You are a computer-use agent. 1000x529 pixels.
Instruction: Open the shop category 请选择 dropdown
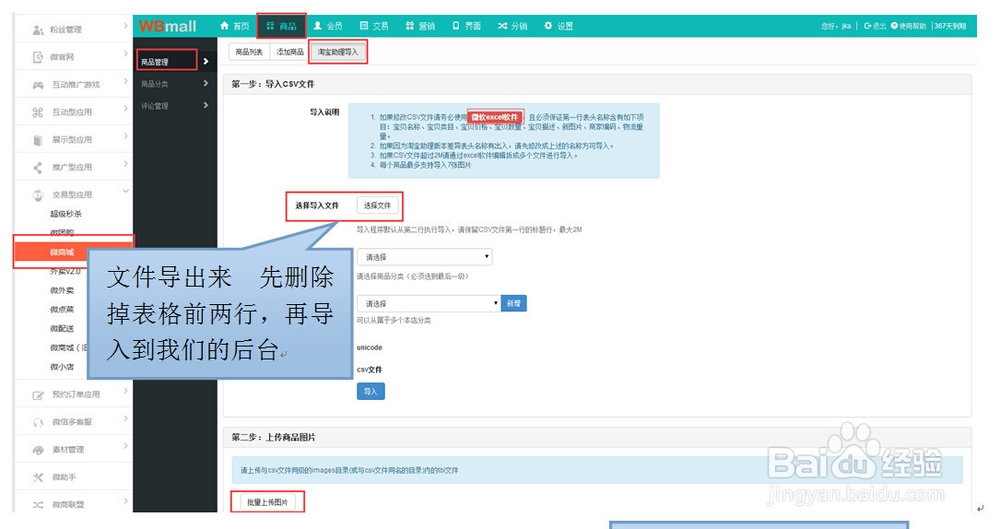point(429,304)
